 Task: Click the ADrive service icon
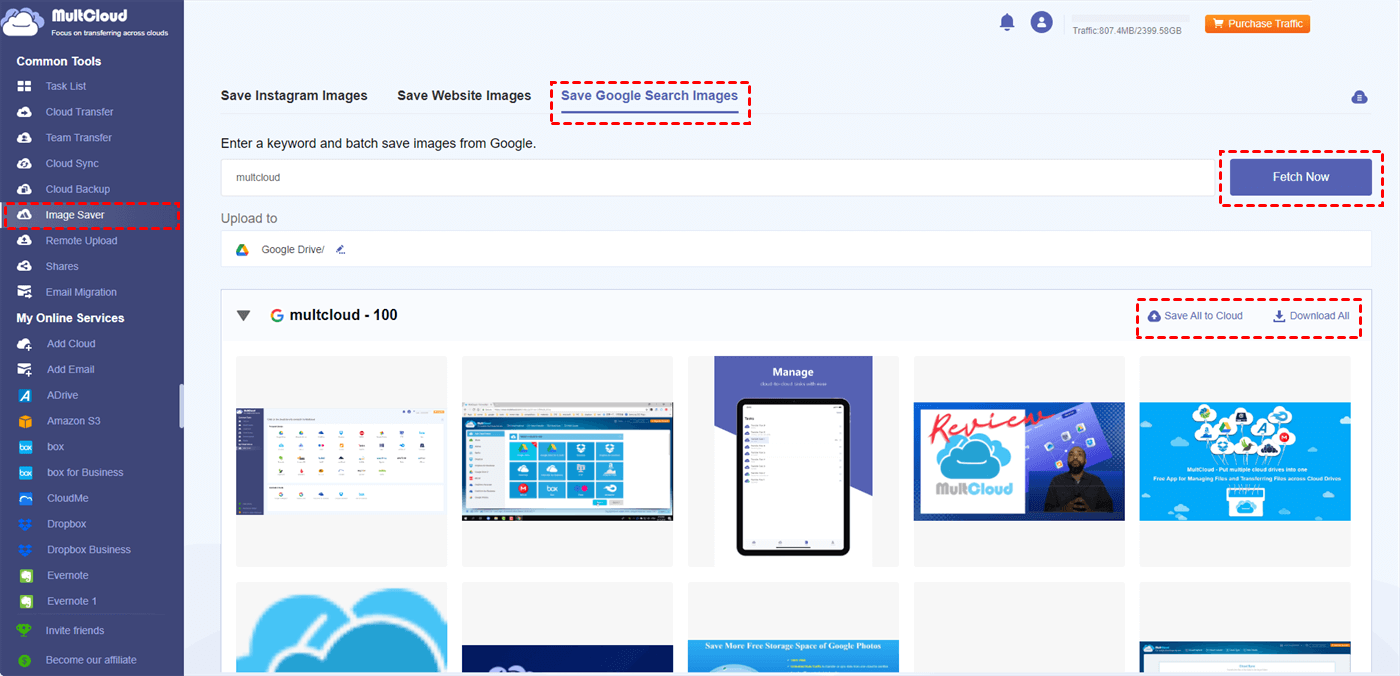26,395
